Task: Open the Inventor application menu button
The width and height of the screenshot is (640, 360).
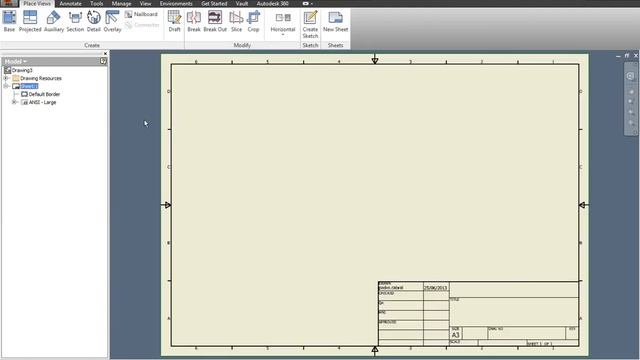Action: 9,3
